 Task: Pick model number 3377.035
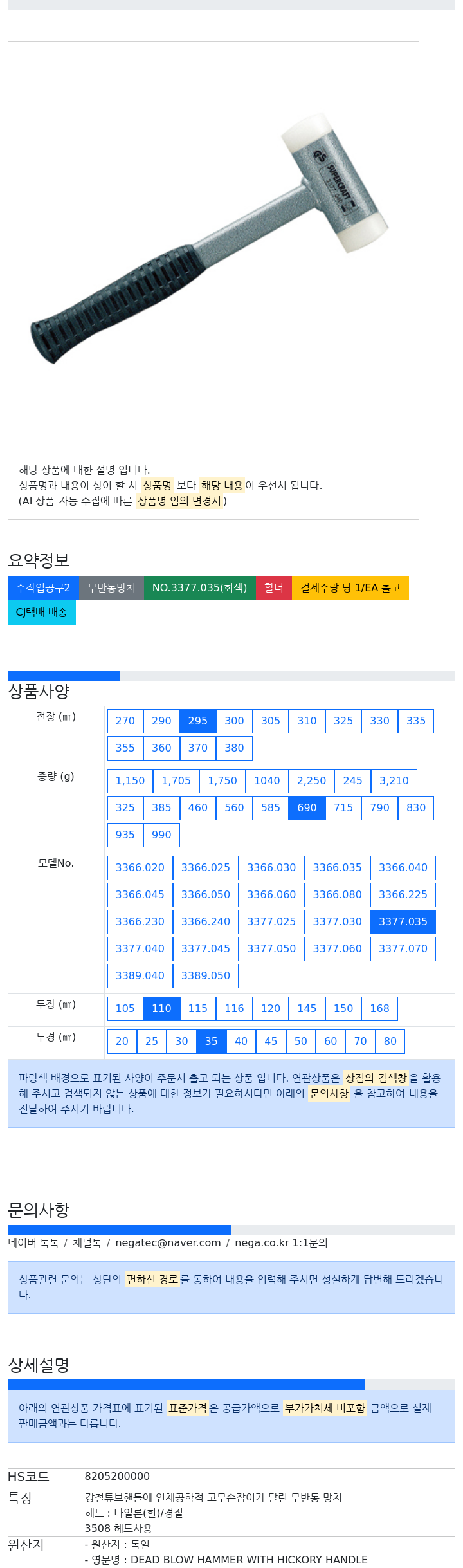403,922
